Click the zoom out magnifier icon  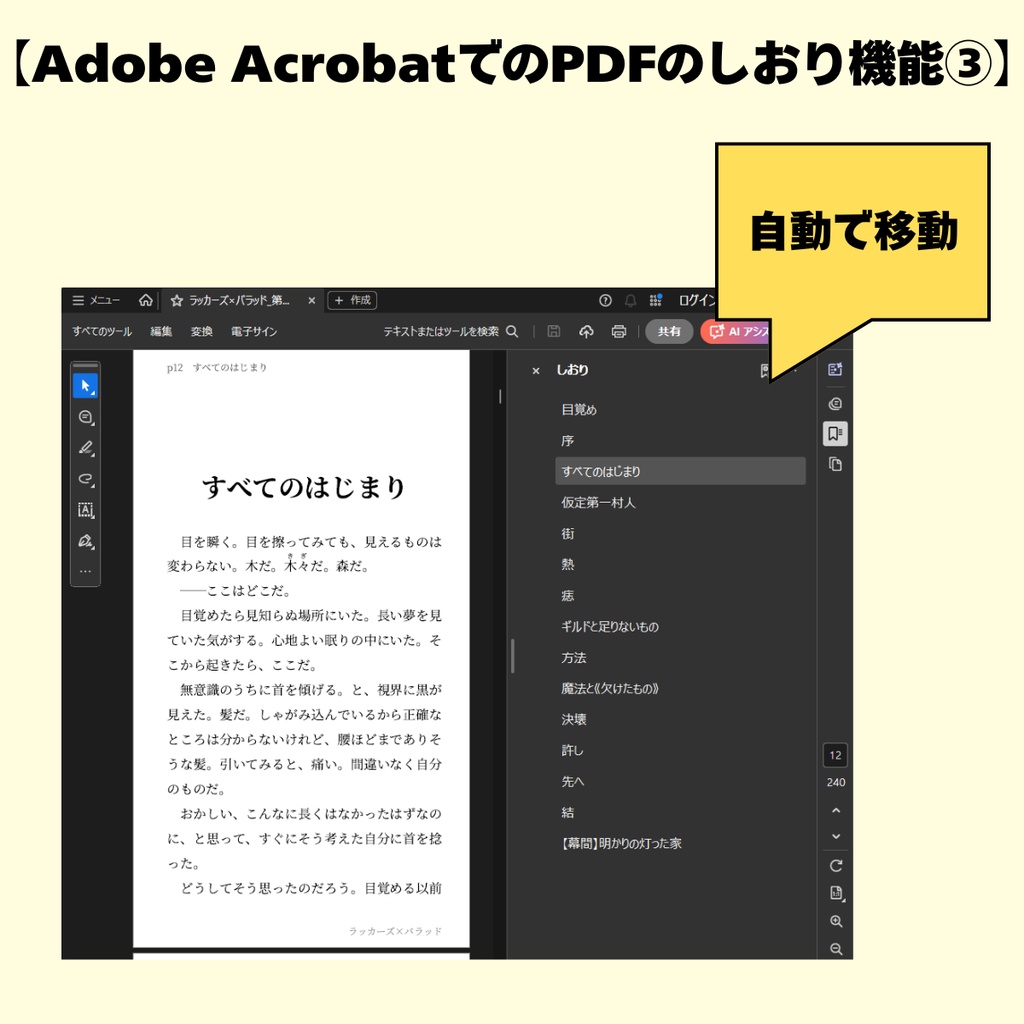click(x=836, y=949)
